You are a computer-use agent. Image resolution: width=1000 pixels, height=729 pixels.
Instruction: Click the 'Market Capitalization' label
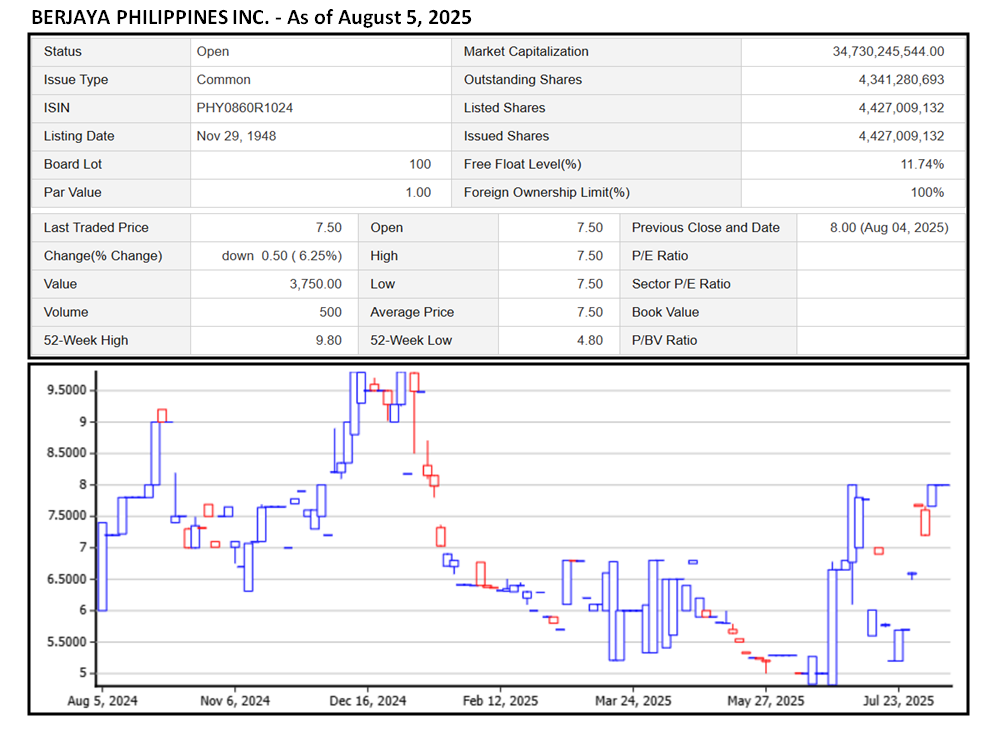[x=526, y=52]
